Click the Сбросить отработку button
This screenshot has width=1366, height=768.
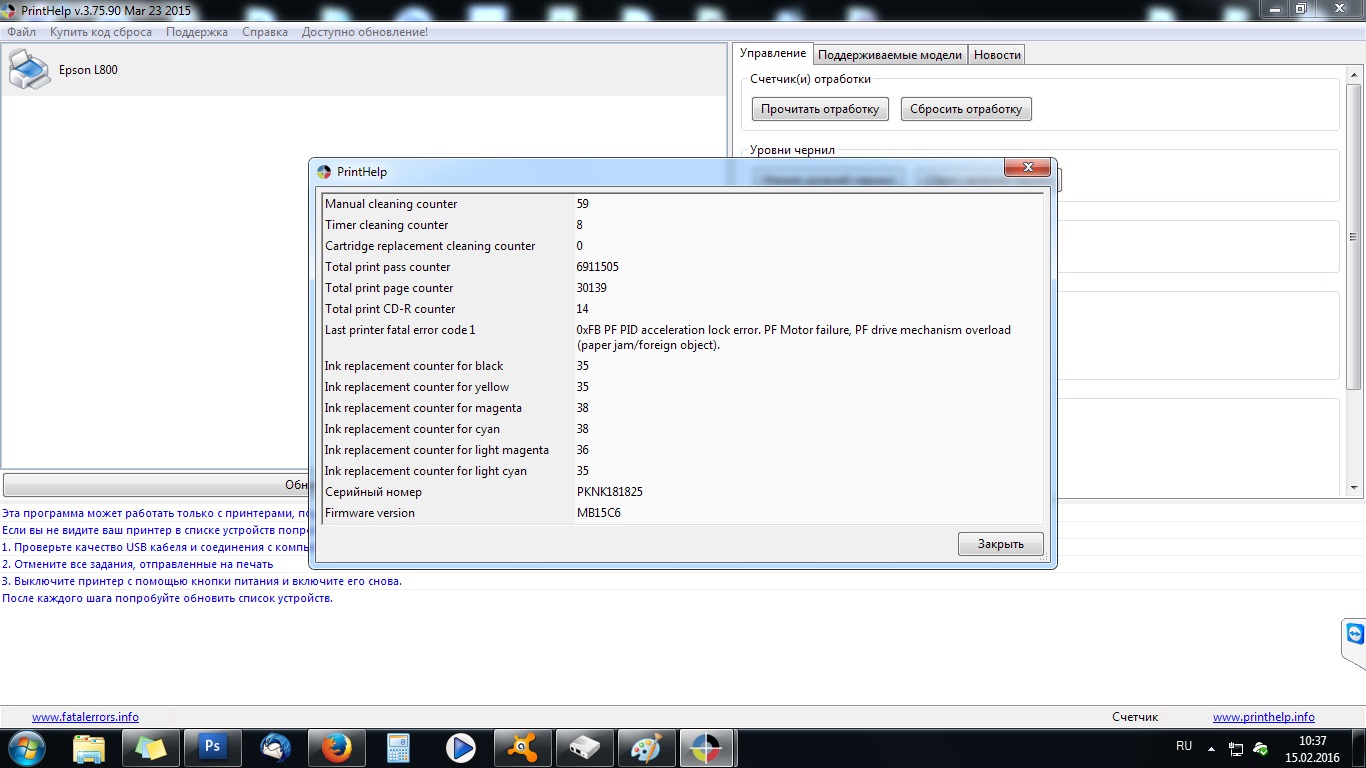click(966, 109)
